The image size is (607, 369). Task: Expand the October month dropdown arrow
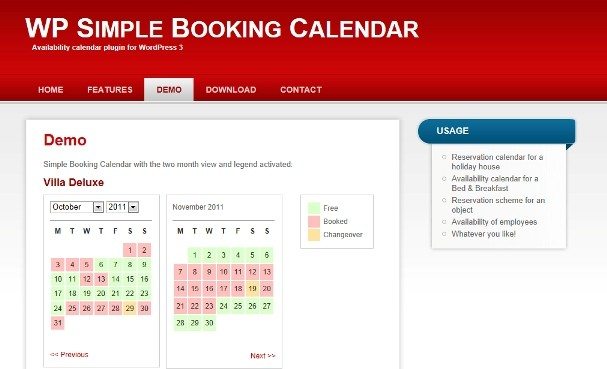coord(98,207)
